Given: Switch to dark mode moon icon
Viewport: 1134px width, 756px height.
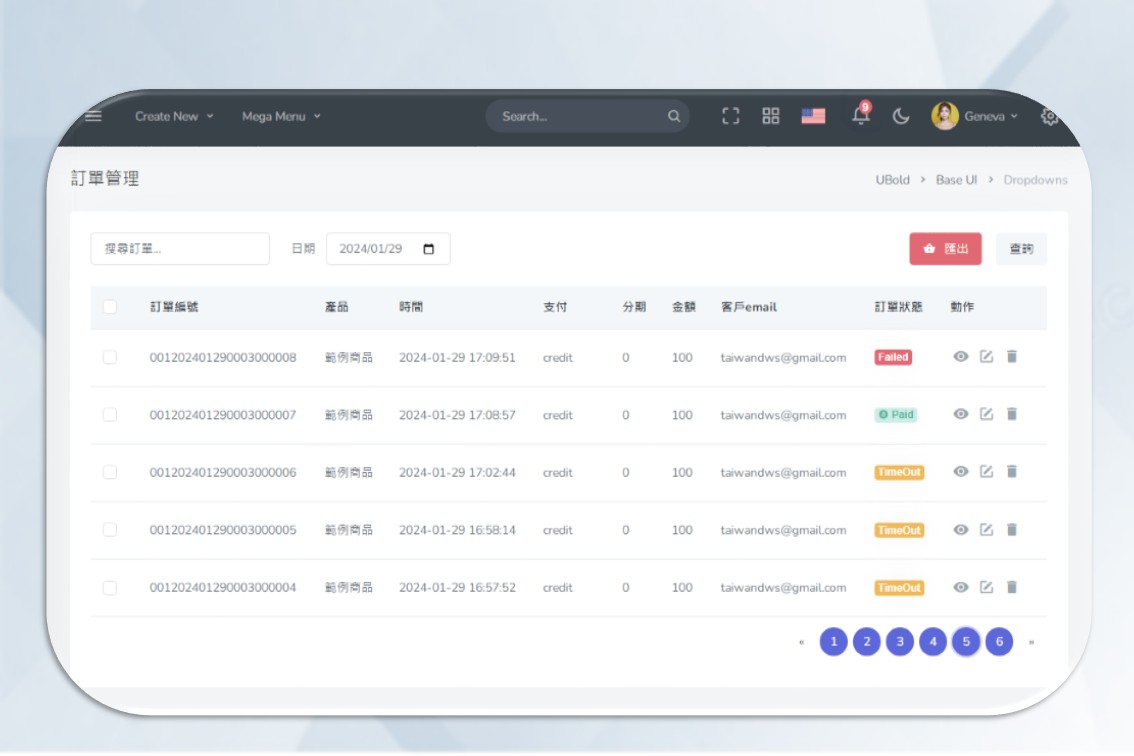Looking at the screenshot, I should 901,116.
